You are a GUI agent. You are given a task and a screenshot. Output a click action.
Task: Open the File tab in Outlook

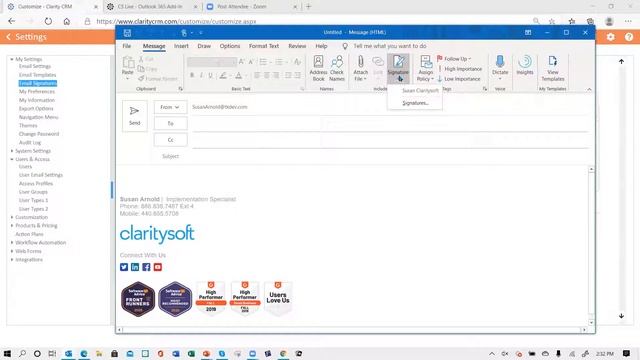127,46
